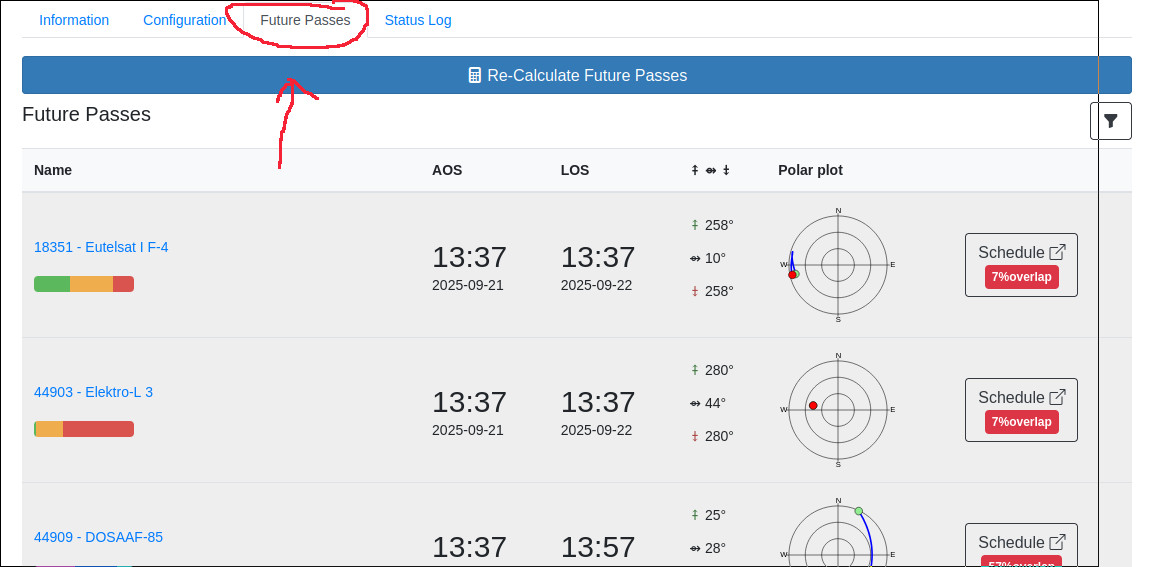Click red LOS azimuth icon for Elektro-L 3

tap(695, 436)
